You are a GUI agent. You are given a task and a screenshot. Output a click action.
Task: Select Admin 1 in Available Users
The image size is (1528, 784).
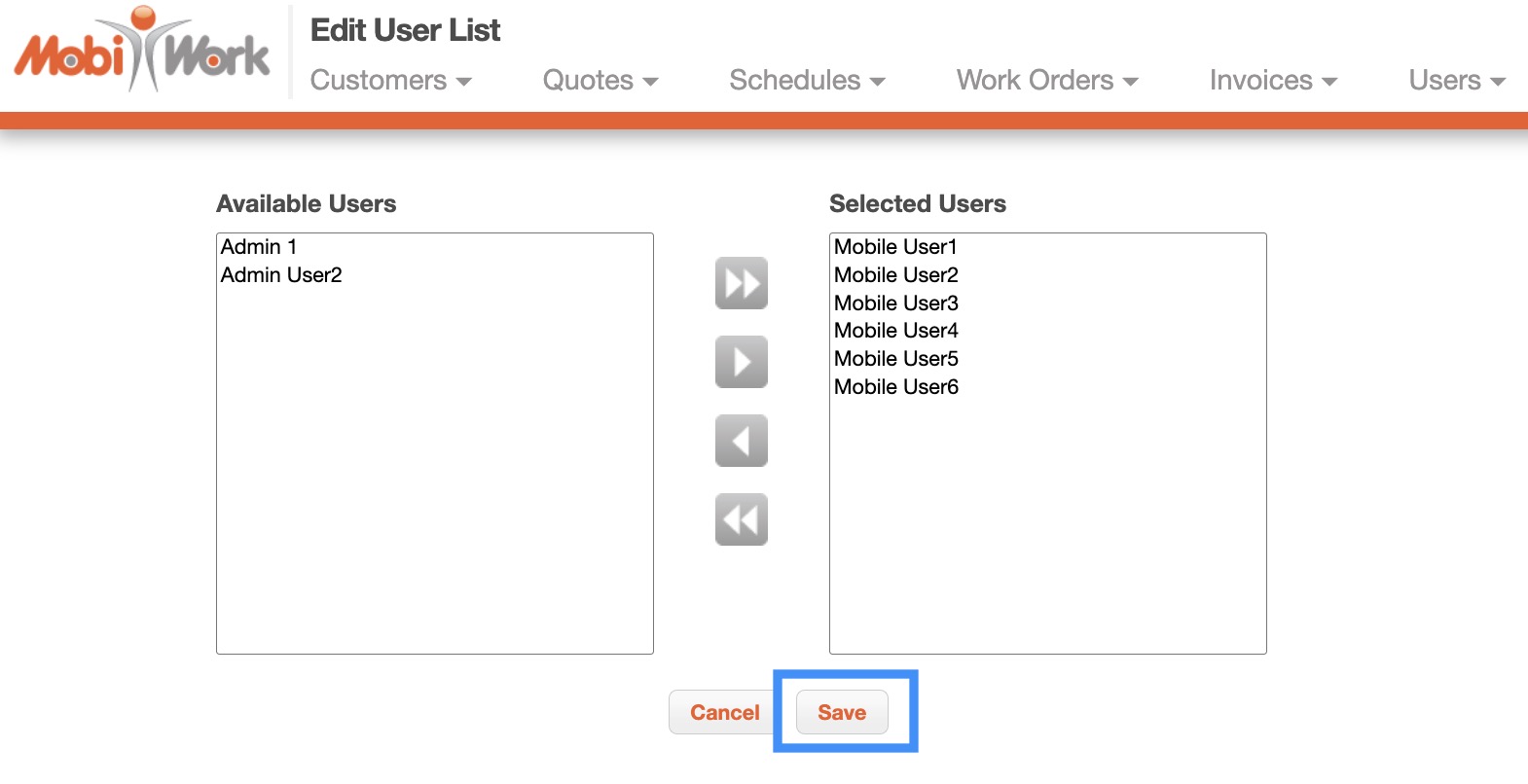pyautogui.click(x=259, y=247)
